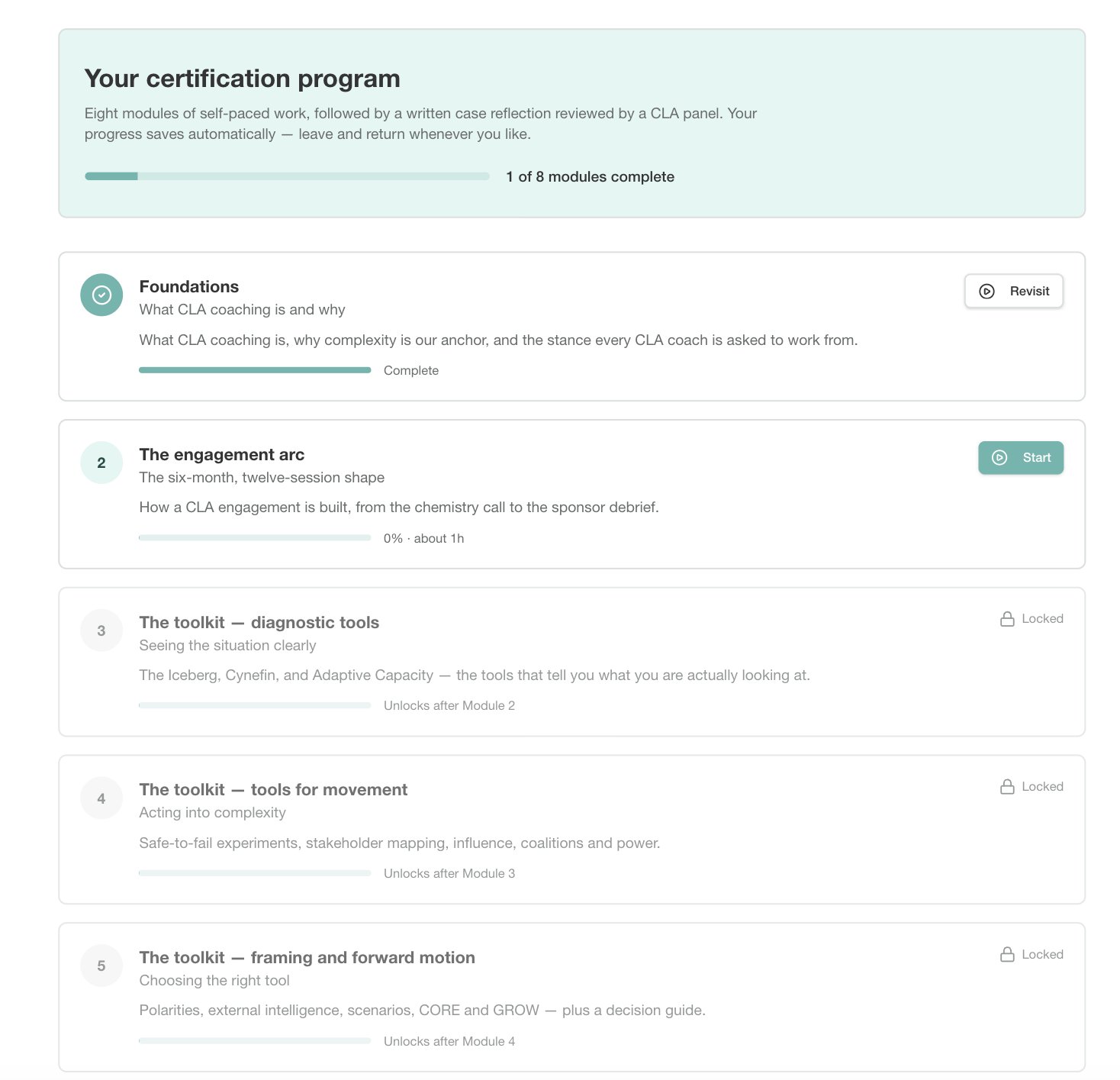Open the Foundations module title

point(188,287)
